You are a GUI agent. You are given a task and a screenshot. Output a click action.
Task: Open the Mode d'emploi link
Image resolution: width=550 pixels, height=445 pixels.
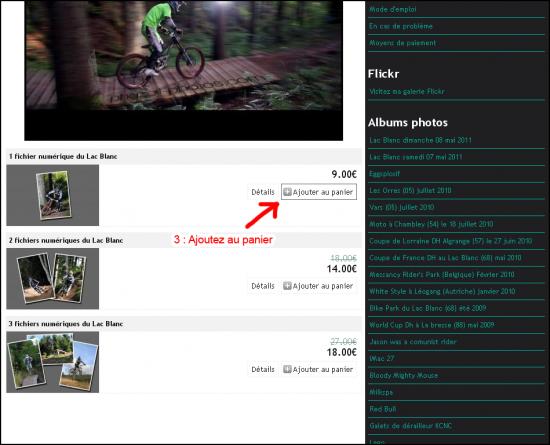coord(393,9)
